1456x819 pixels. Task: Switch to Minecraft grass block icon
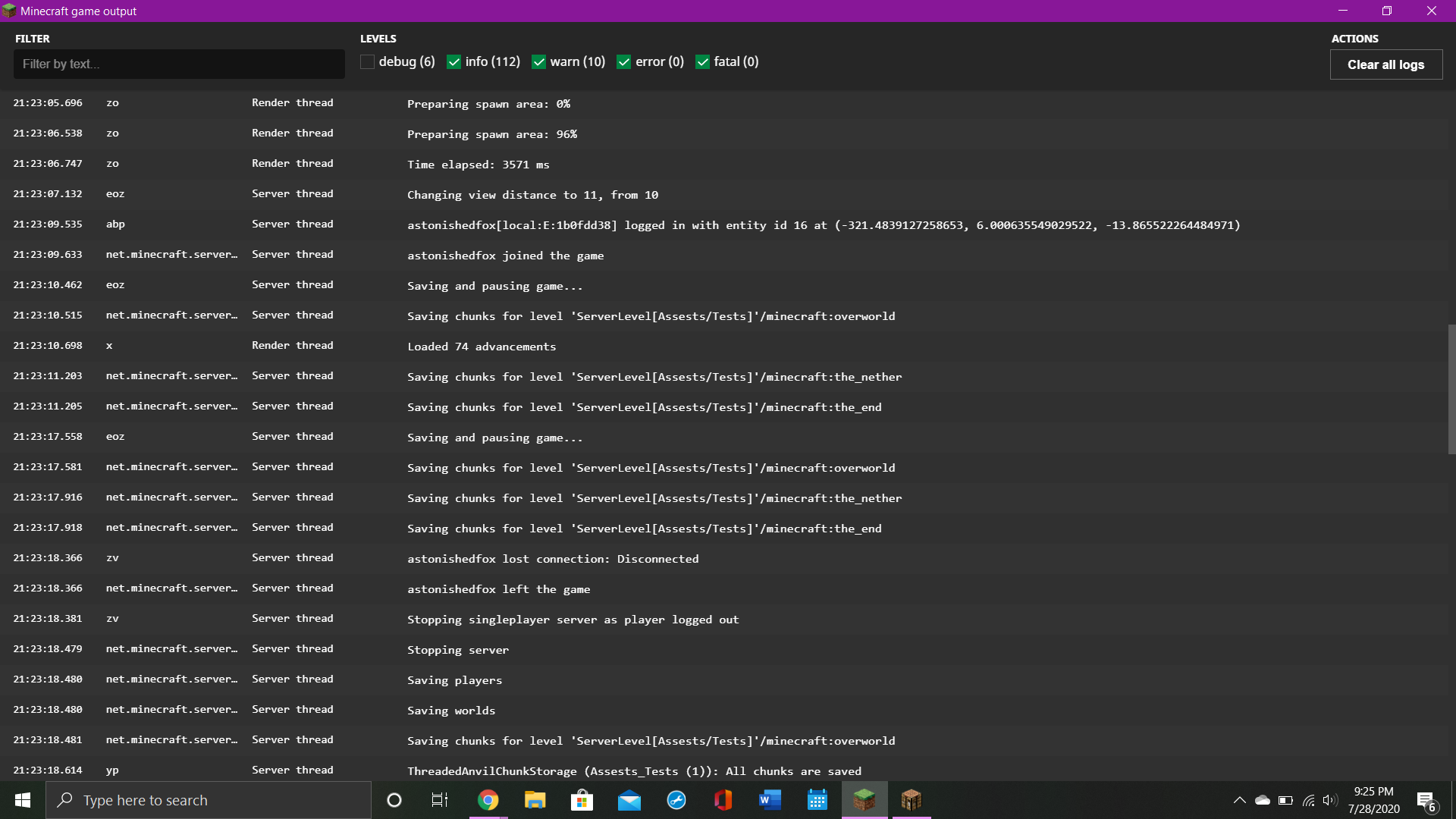[864, 800]
